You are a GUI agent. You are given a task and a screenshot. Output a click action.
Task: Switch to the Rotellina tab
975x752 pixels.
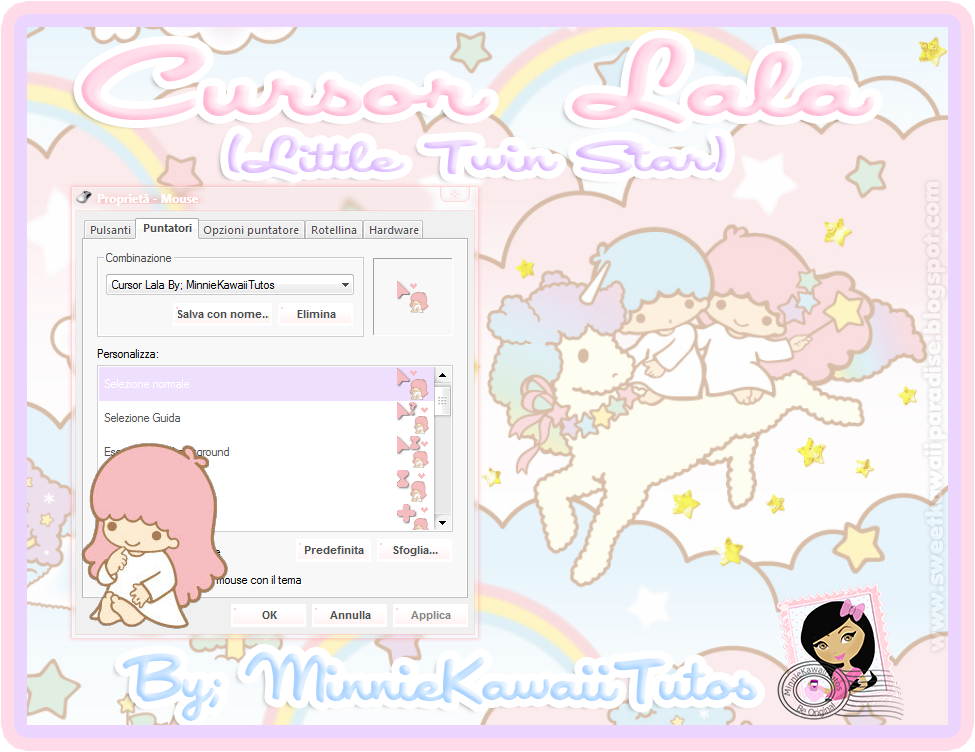[x=333, y=229]
